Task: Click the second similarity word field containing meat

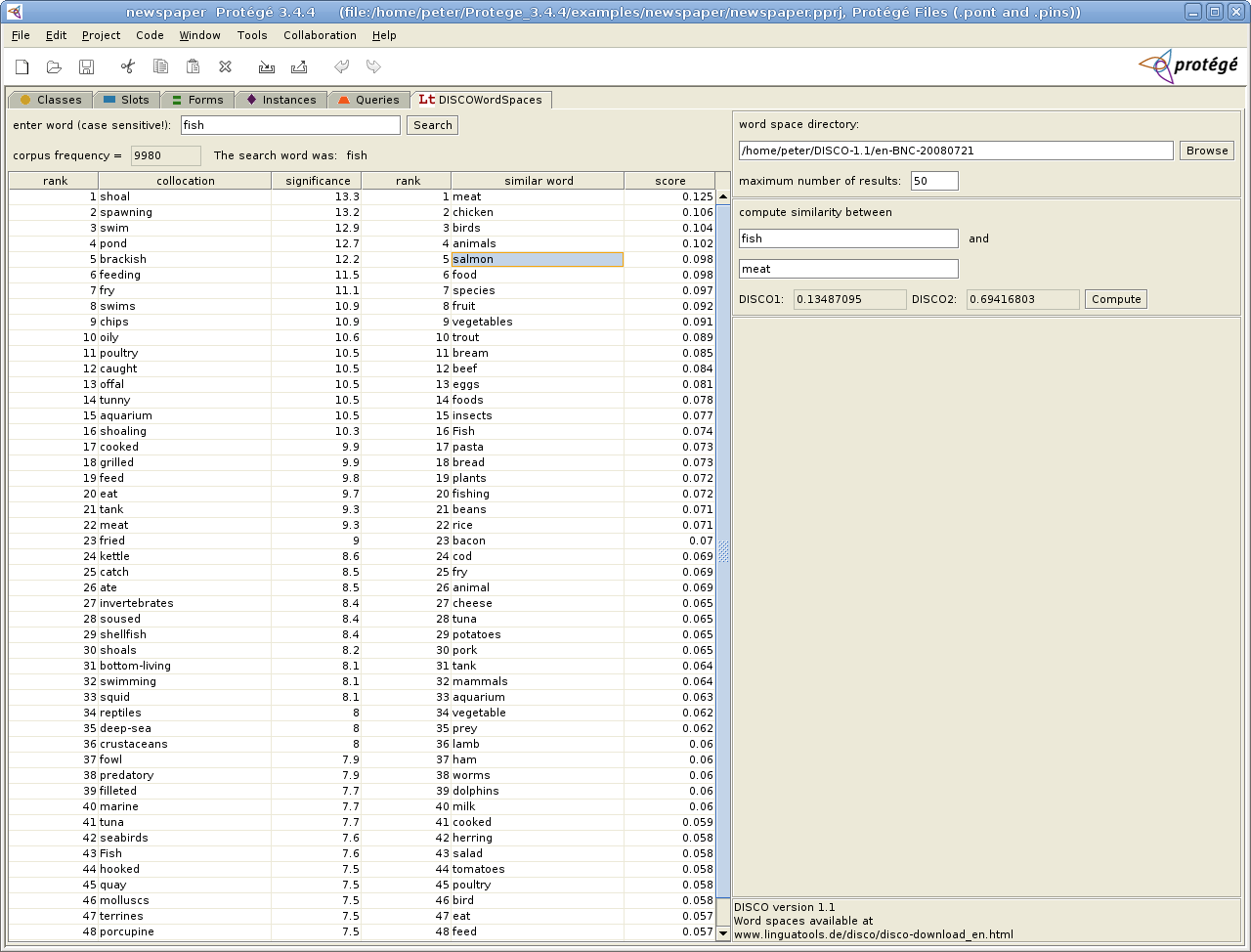Action: pos(848,269)
